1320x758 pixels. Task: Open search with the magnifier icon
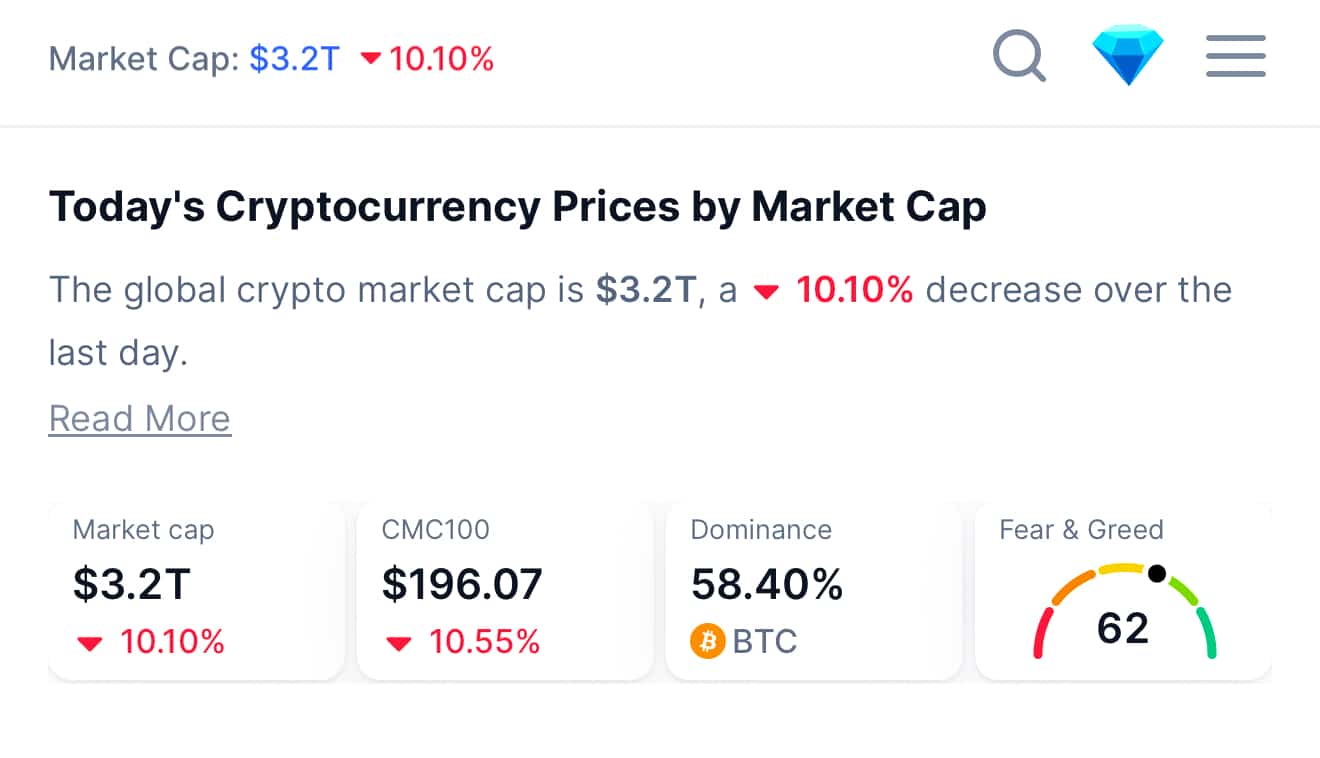tap(1019, 56)
